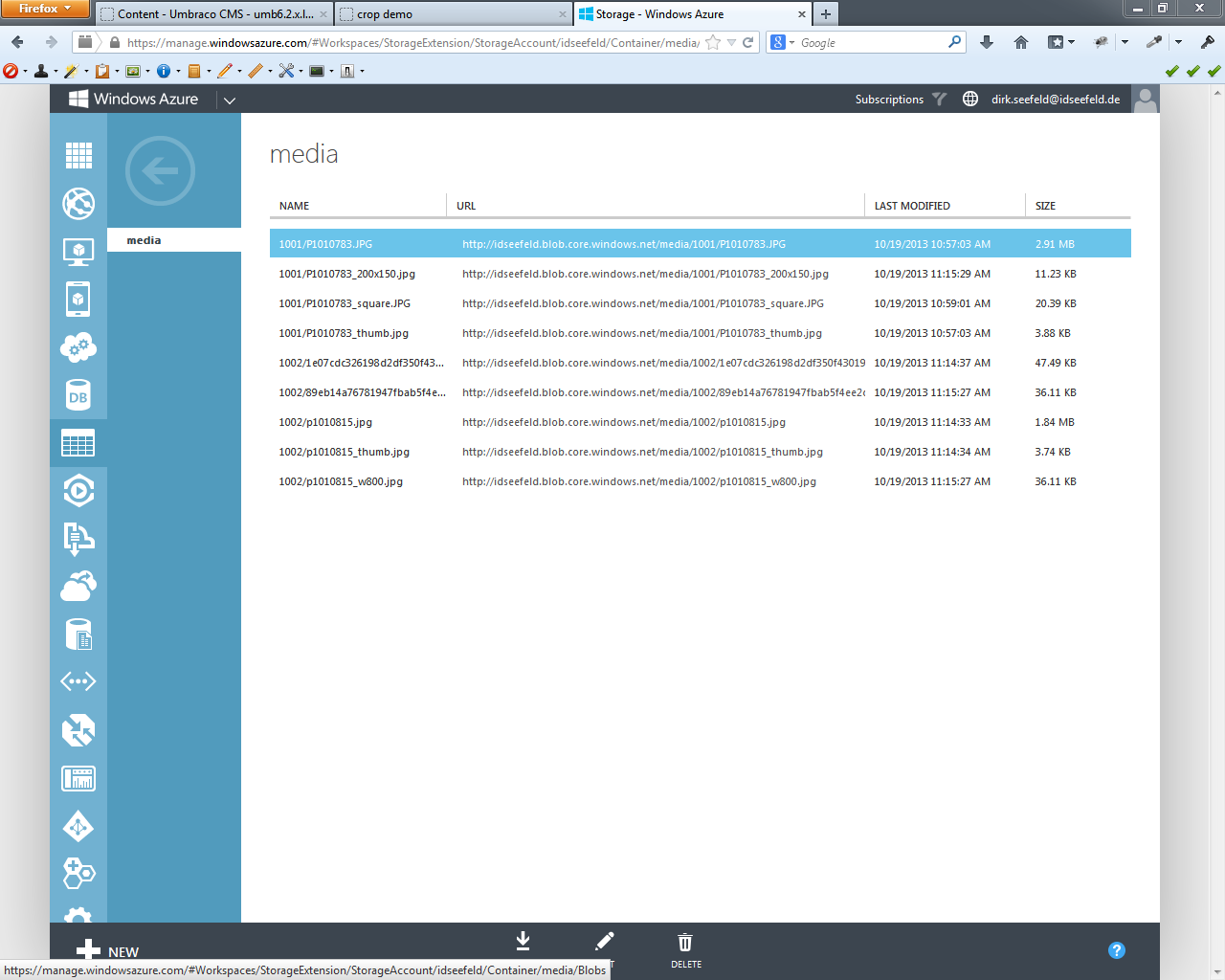Reload the page with the refresh icon

point(748,42)
